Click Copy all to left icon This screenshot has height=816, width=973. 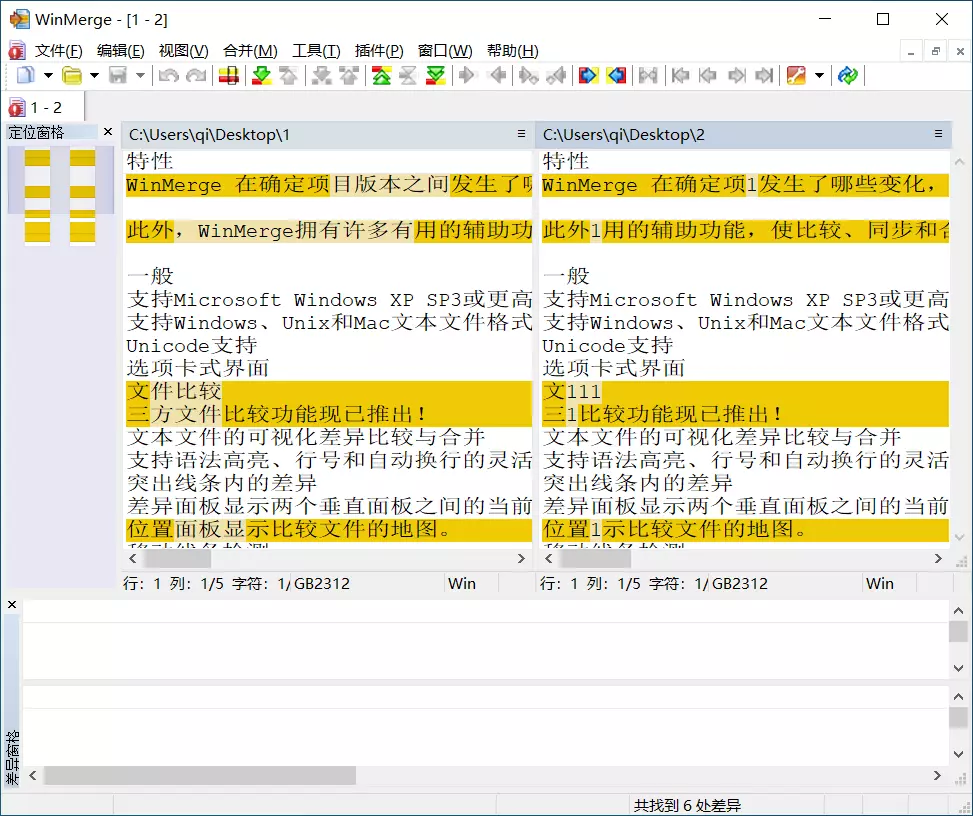pyautogui.click(x=616, y=75)
